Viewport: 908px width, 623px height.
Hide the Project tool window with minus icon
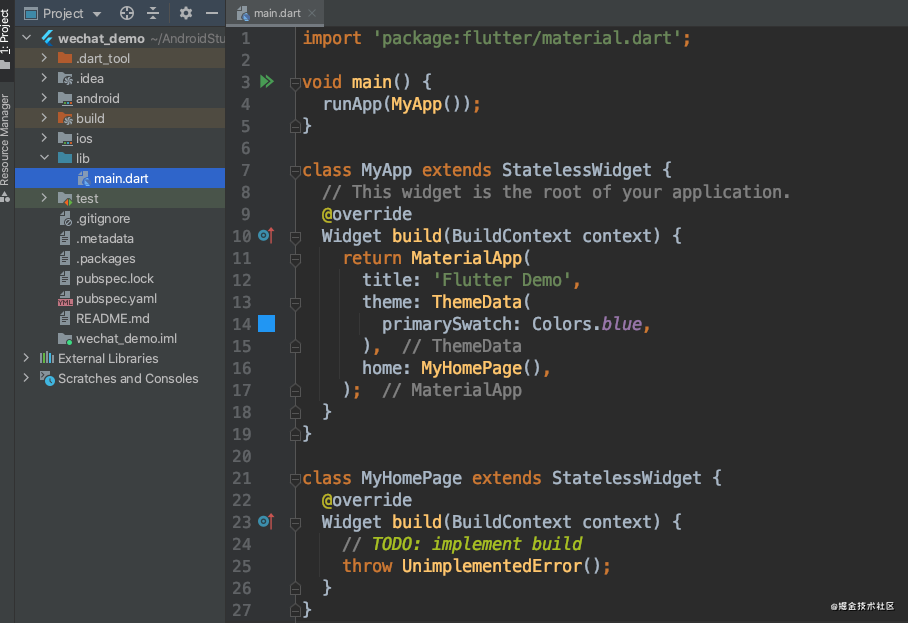coord(212,13)
